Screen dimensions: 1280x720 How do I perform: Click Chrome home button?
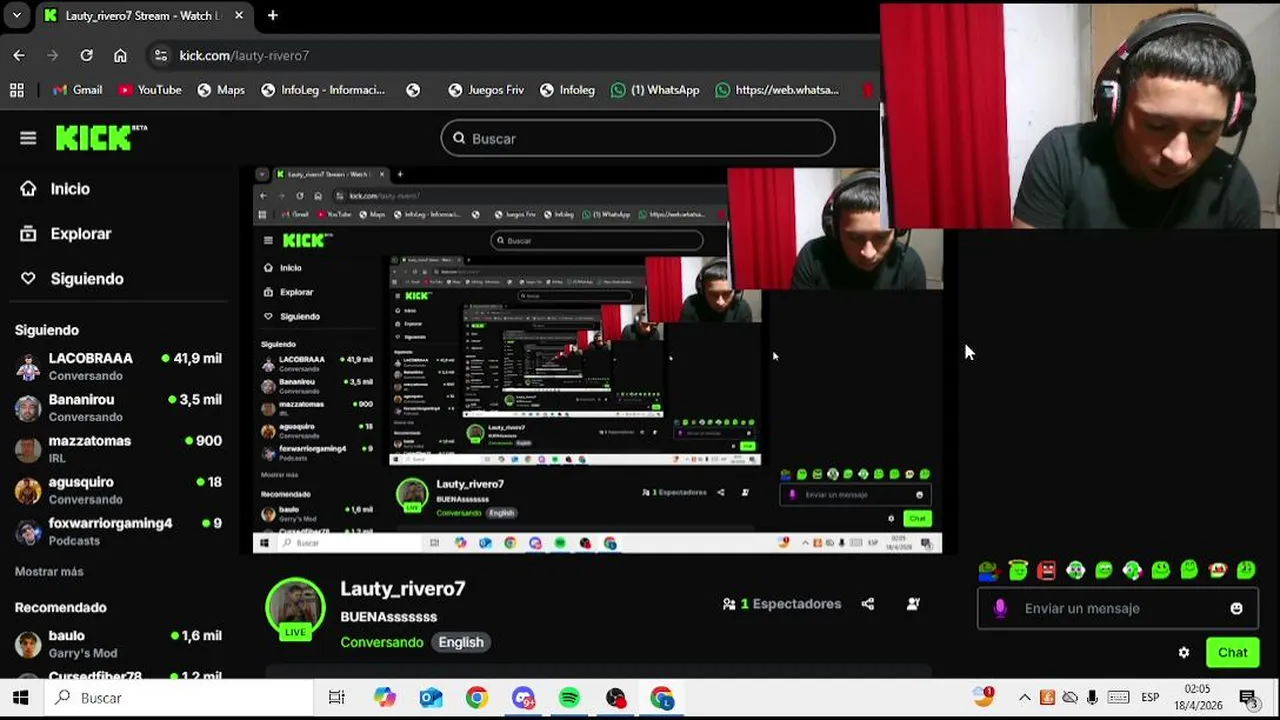tap(120, 55)
